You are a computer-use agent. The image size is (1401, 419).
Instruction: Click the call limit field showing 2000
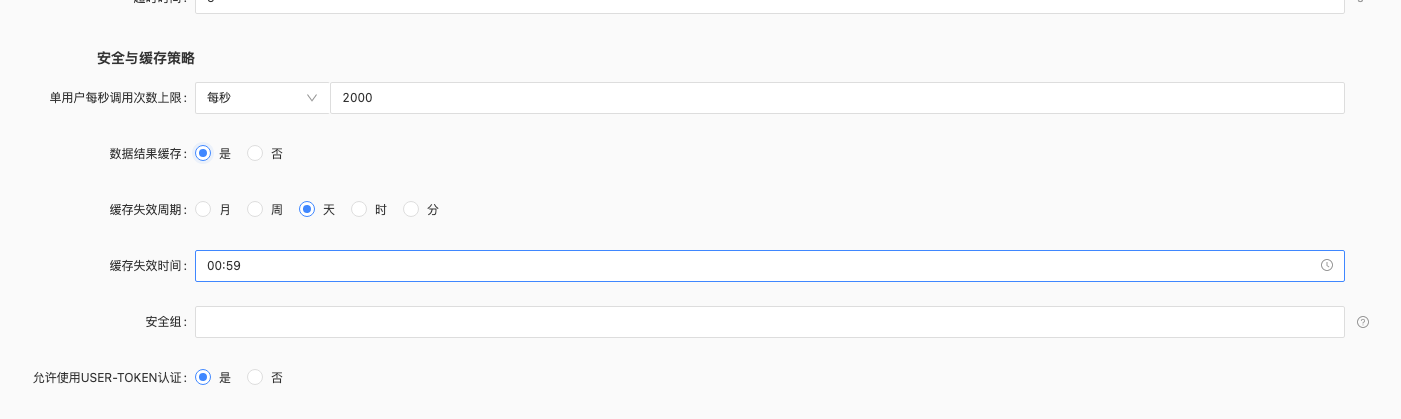(x=837, y=98)
